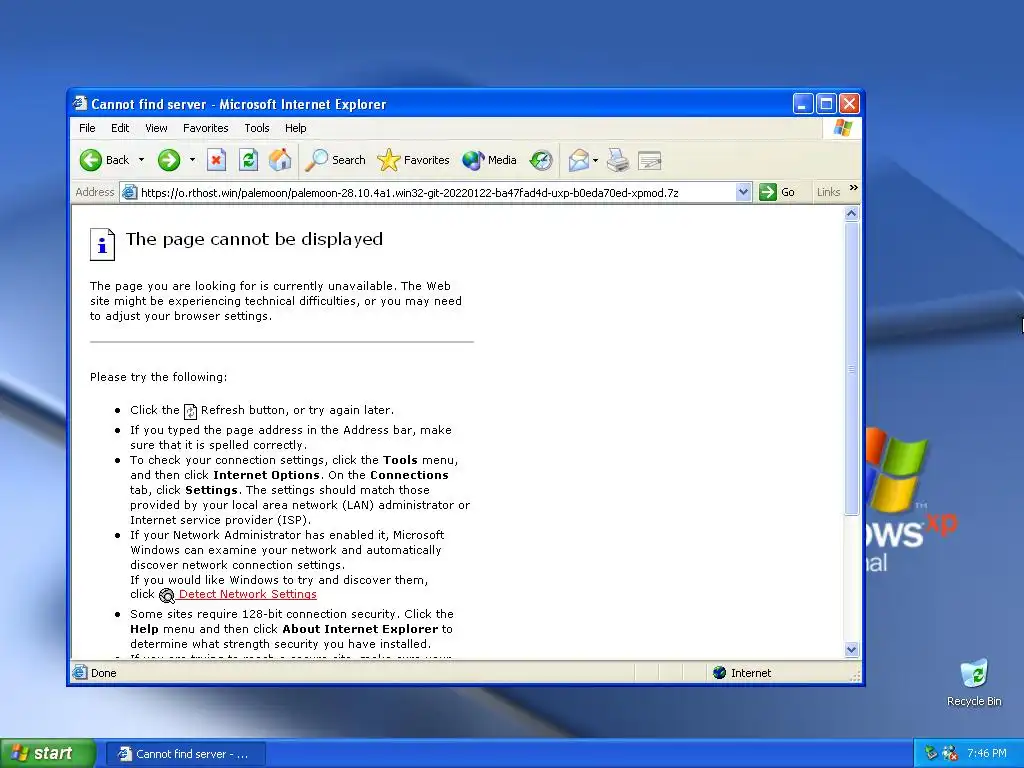This screenshot has width=1024, height=768.
Task: Click the Internet Explorer title bar icon
Action: point(80,104)
